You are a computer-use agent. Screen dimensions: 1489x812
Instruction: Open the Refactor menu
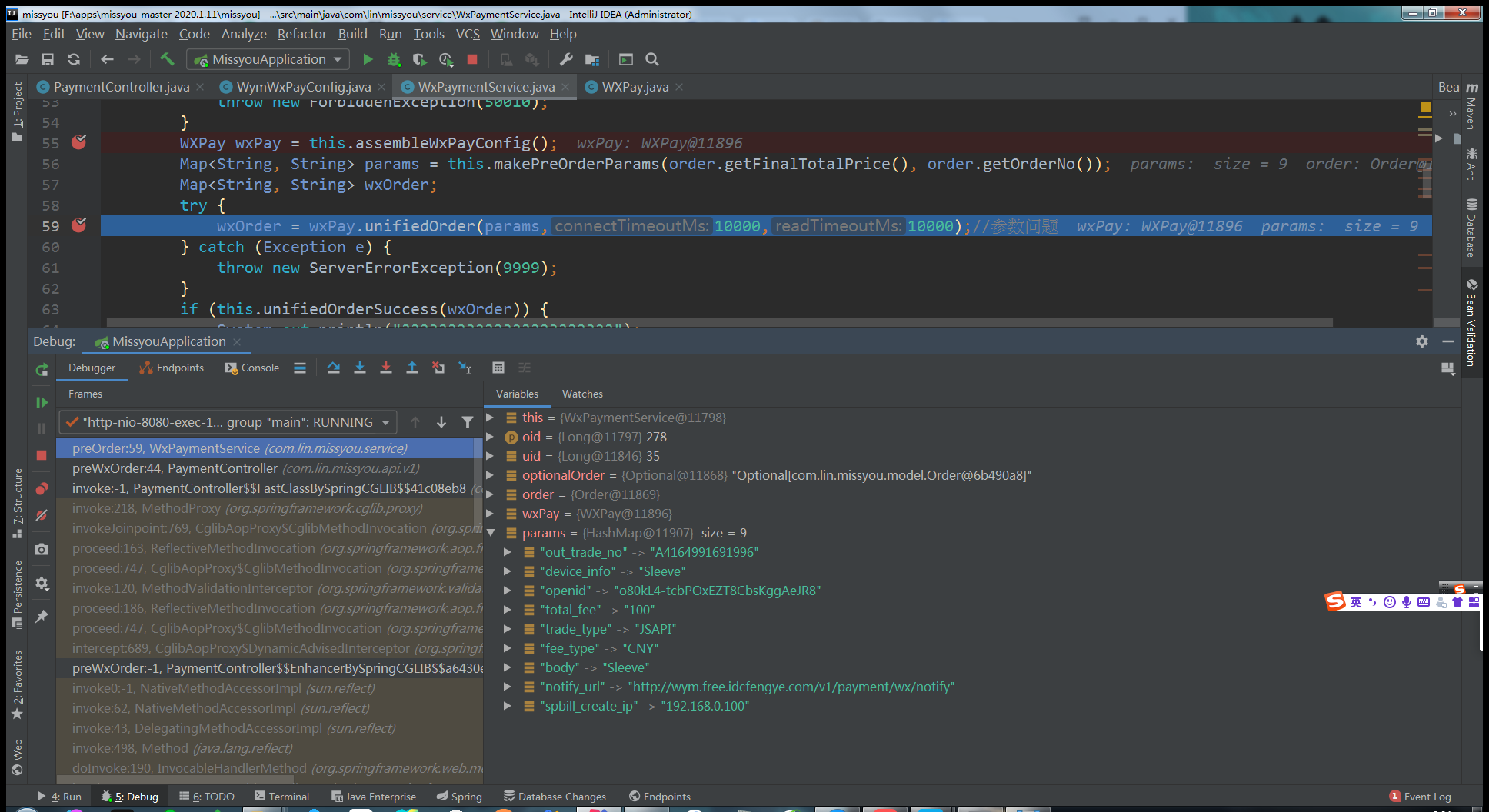(x=301, y=34)
